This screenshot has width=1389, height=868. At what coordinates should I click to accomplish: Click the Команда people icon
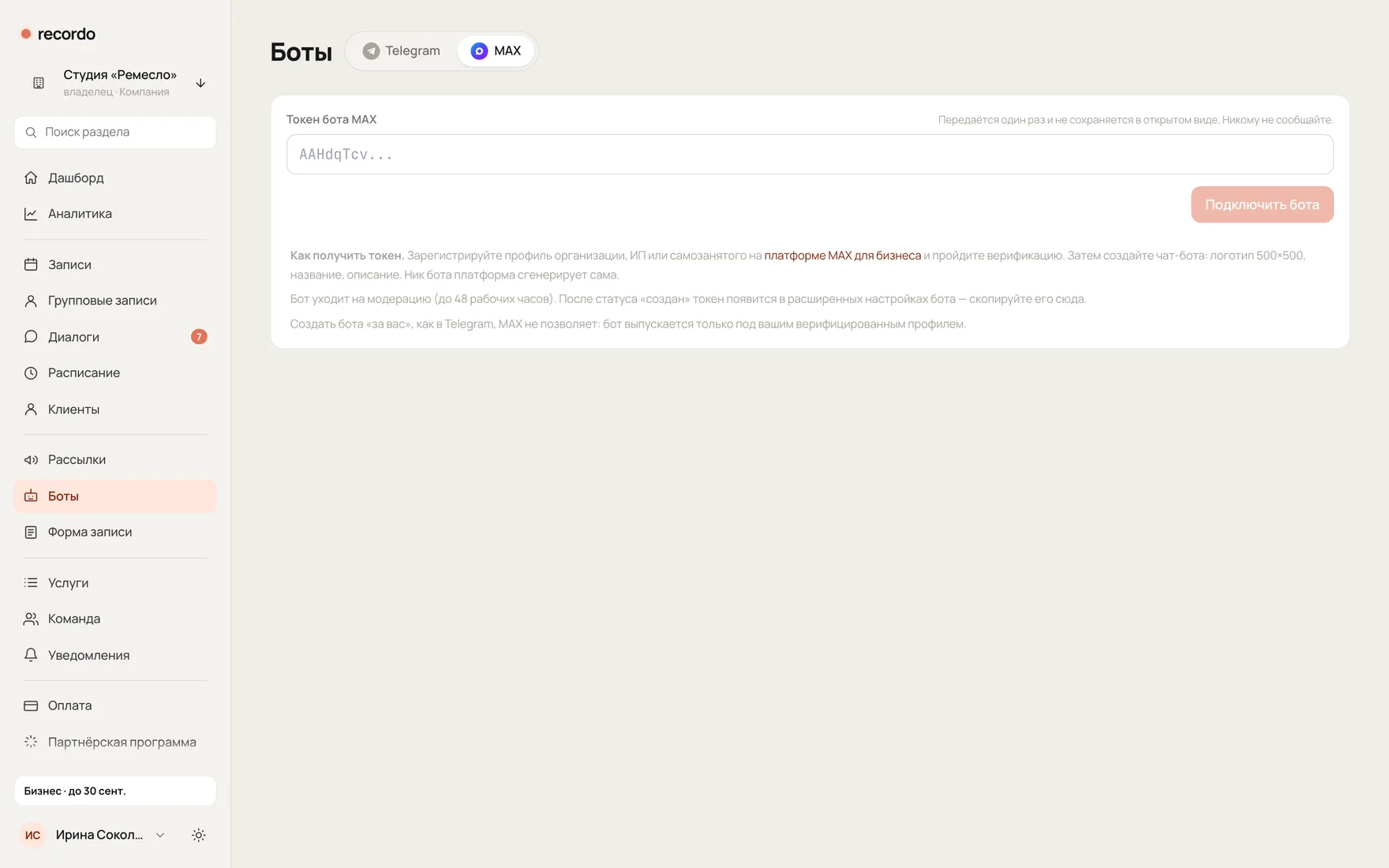(31, 619)
